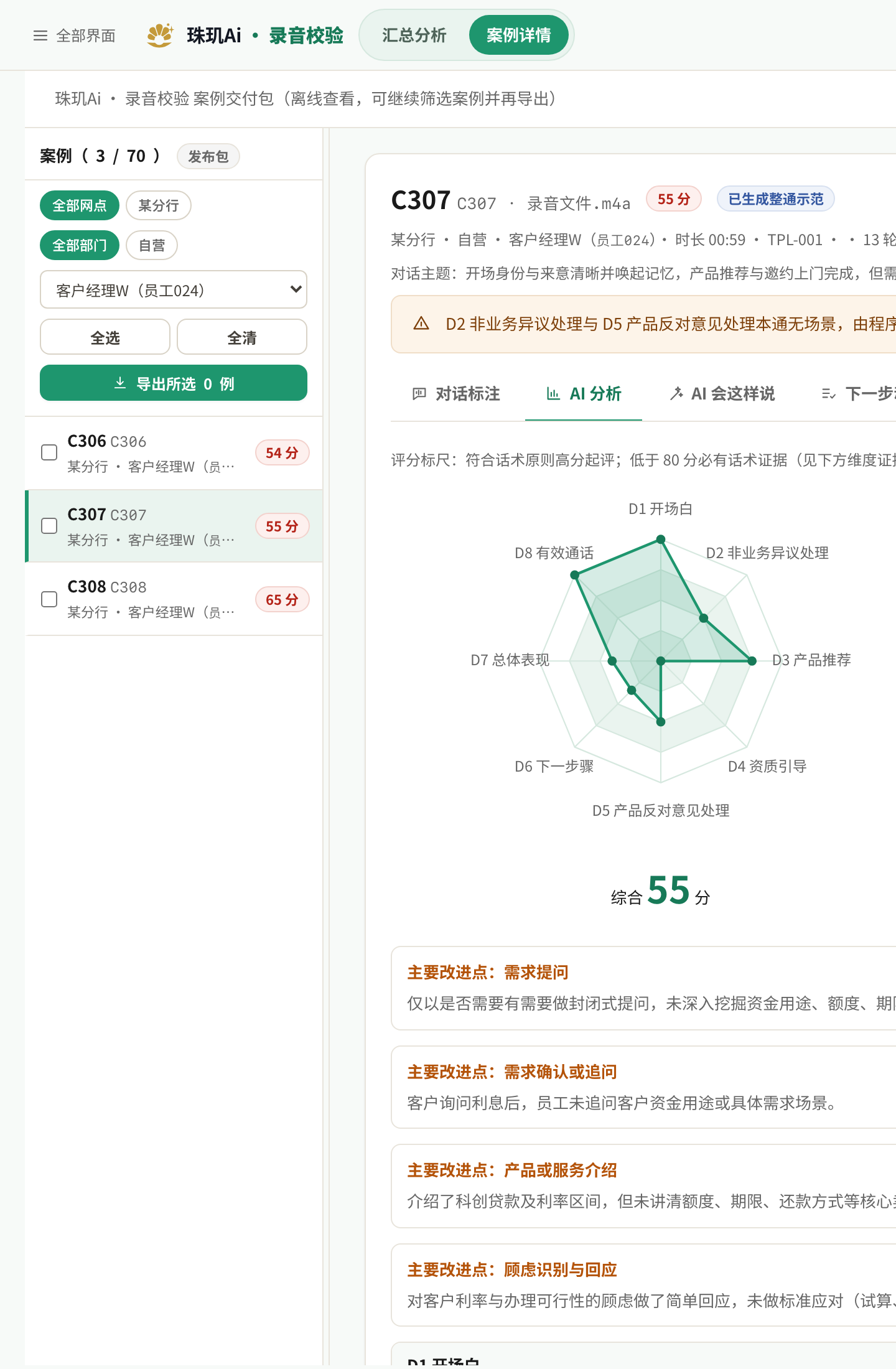Click the warning triangle icon in the D2 notice
Viewport: 896px width, 1369px height.
421,324
